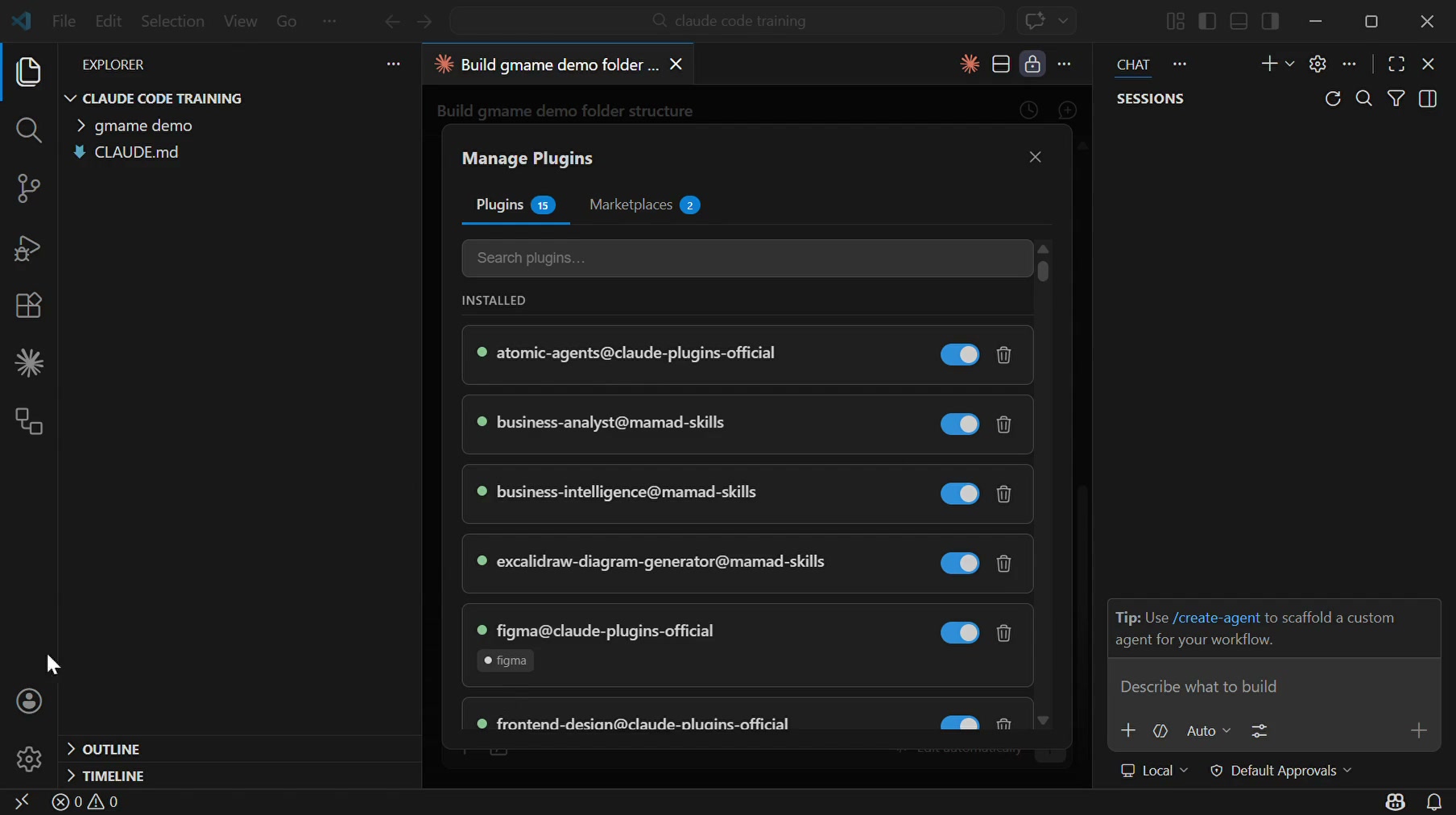Show errors and warnings in status bar
The image size is (1456, 815).
pyautogui.click(x=85, y=802)
